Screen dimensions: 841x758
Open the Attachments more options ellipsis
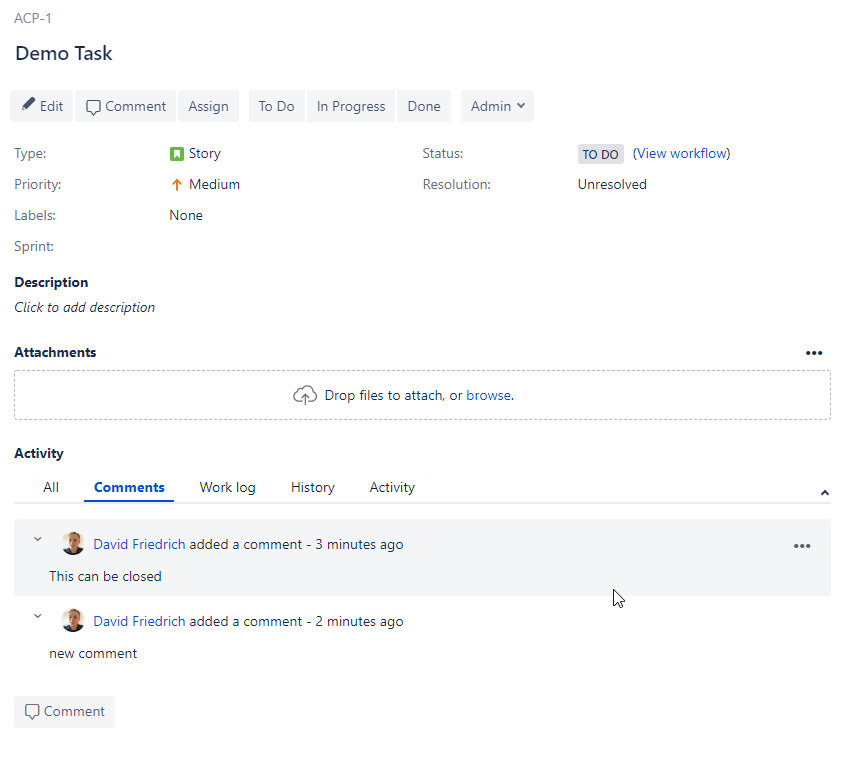click(814, 353)
